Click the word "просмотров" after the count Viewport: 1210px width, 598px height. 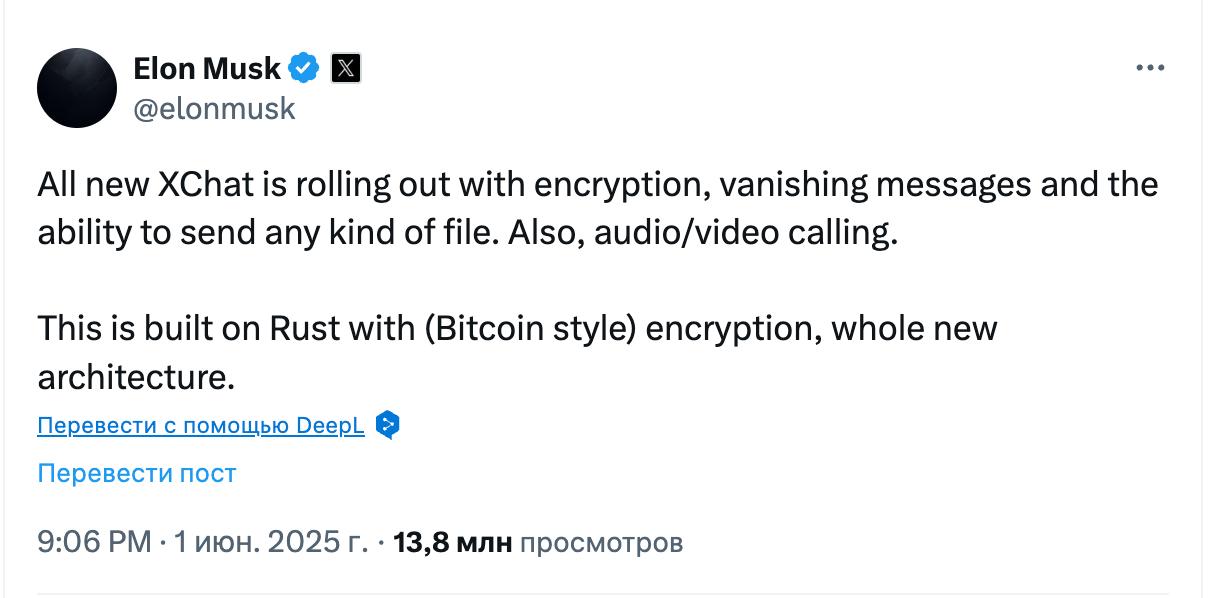(602, 543)
